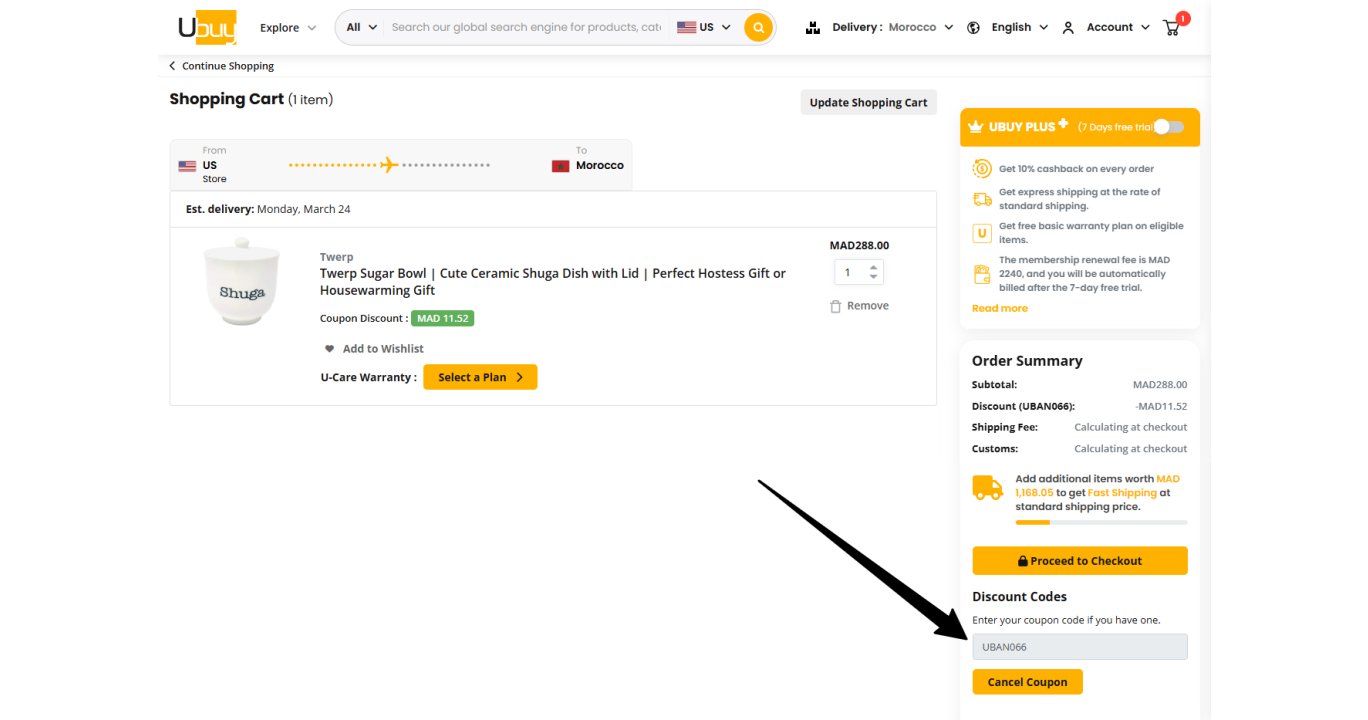Click Update Shopping Cart button

coord(868,103)
